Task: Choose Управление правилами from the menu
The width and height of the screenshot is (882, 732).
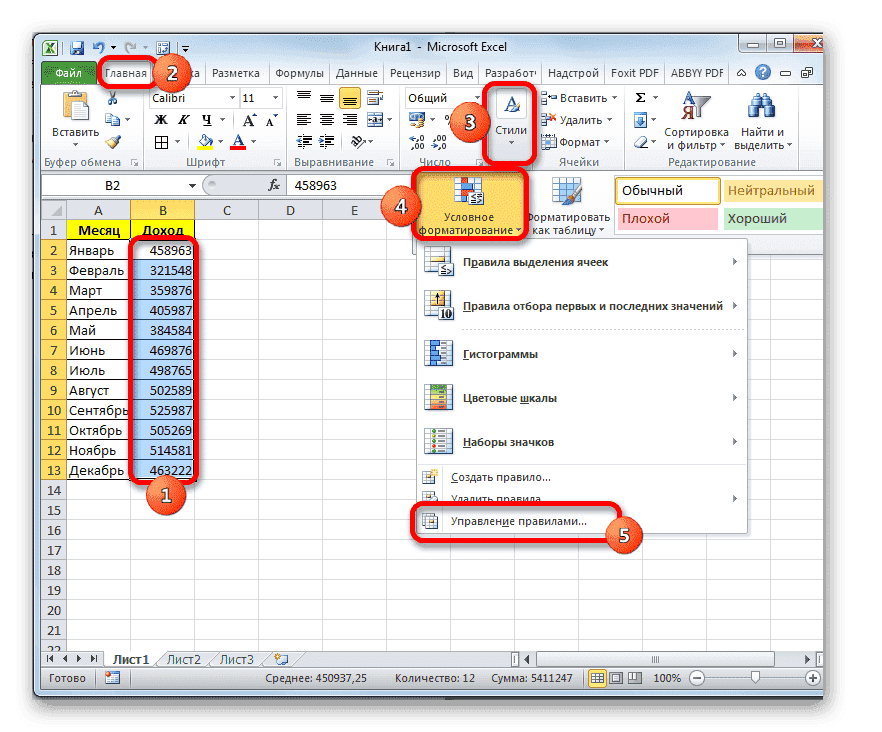Action: point(520,521)
